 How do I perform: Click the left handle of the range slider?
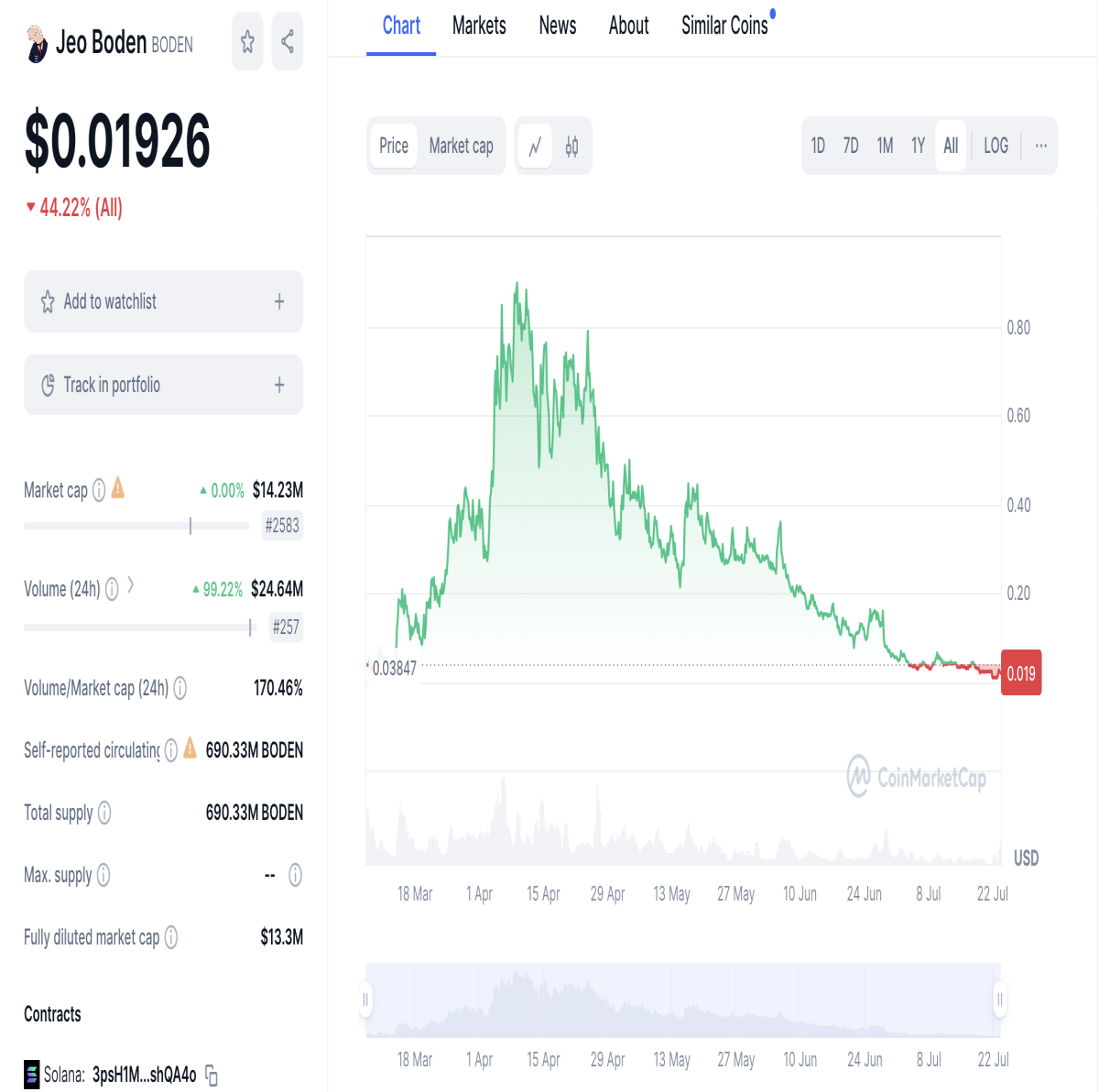tap(365, 999)
